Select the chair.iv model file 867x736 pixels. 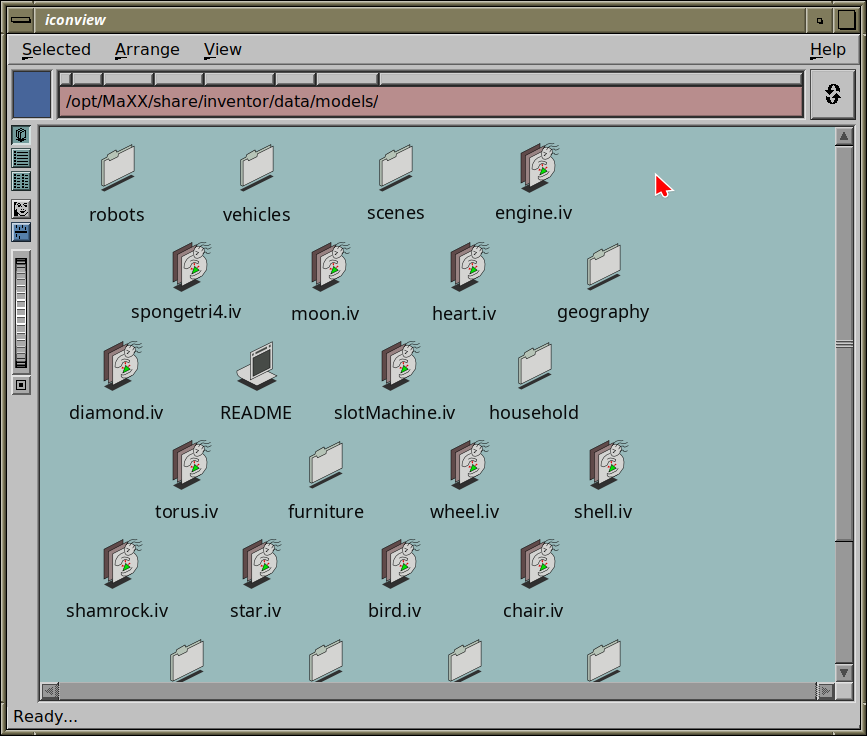click(x=539, y=563)
